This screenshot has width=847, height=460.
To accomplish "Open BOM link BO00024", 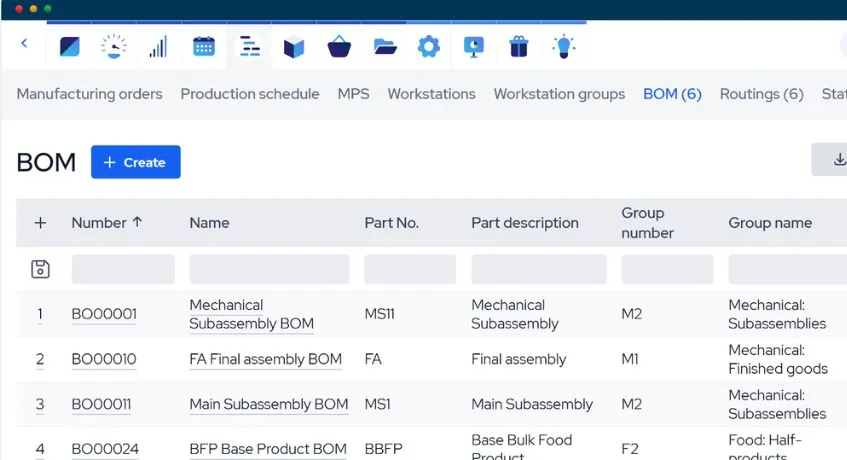I will pyautogui.click(x=105, y=449).
